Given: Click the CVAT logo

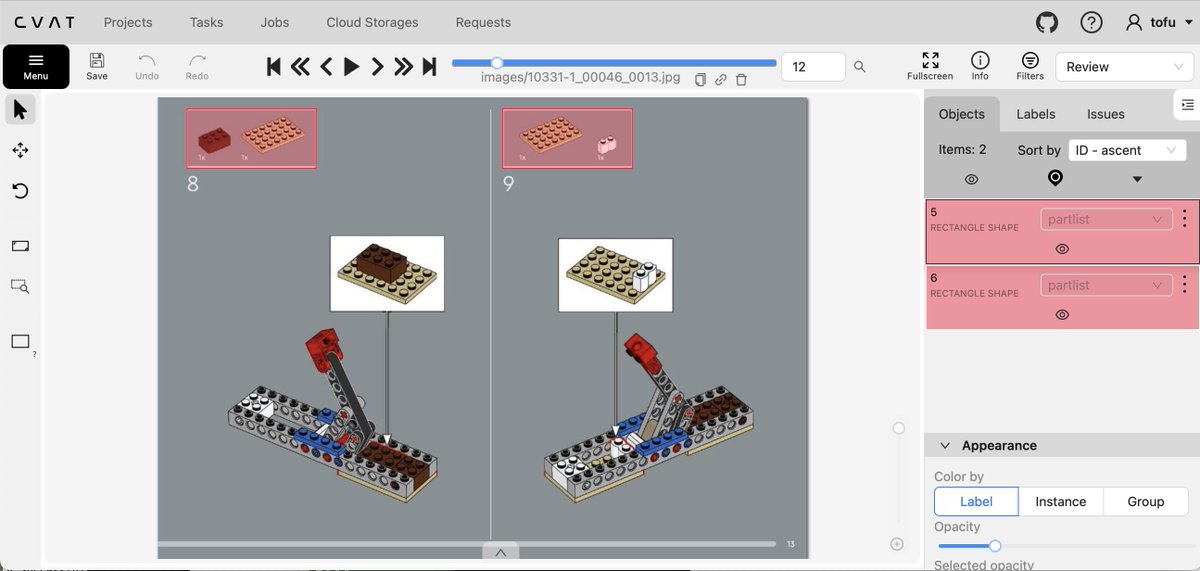Looking at the screenshot, I should point(44,22).
